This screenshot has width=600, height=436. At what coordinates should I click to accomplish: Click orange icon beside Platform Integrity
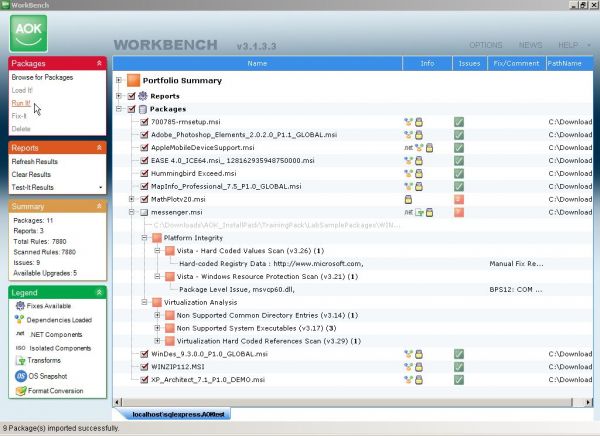(157, 238)
